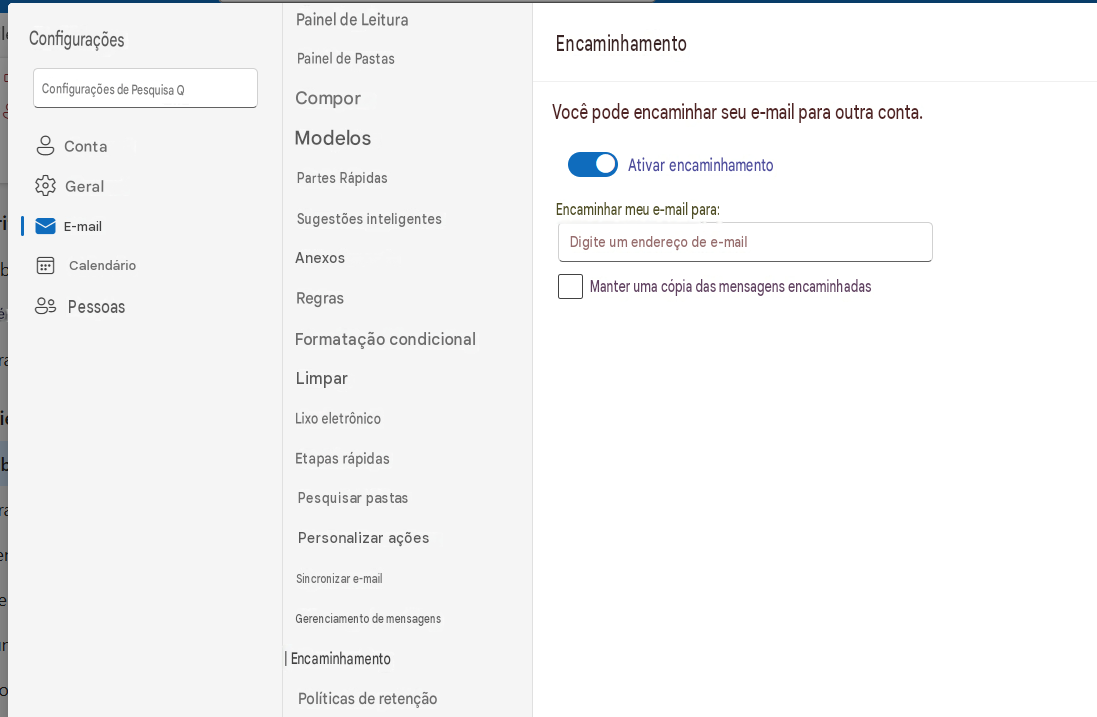Click the Calendário calendar icon

[x=45, y=265]
